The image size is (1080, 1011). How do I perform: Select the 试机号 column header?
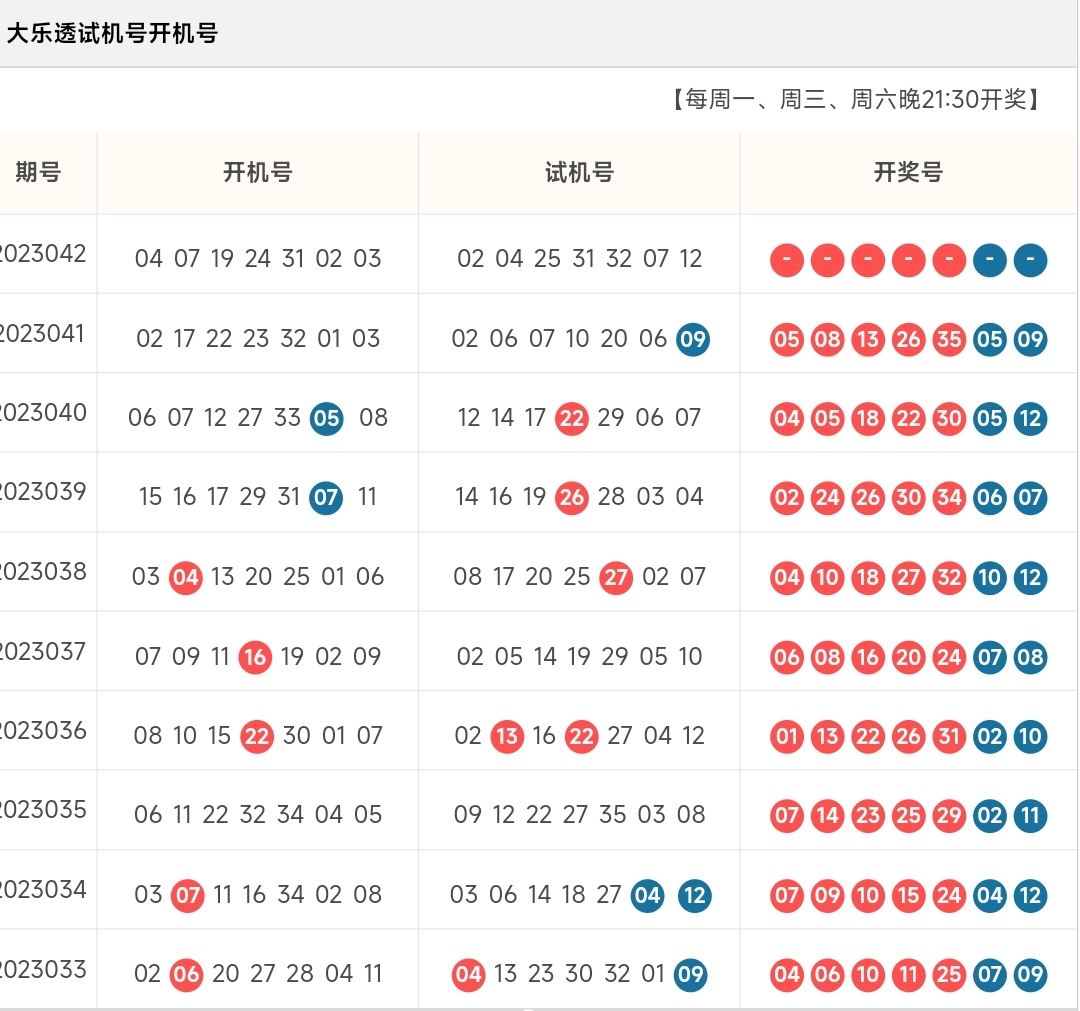click(579, 172)
